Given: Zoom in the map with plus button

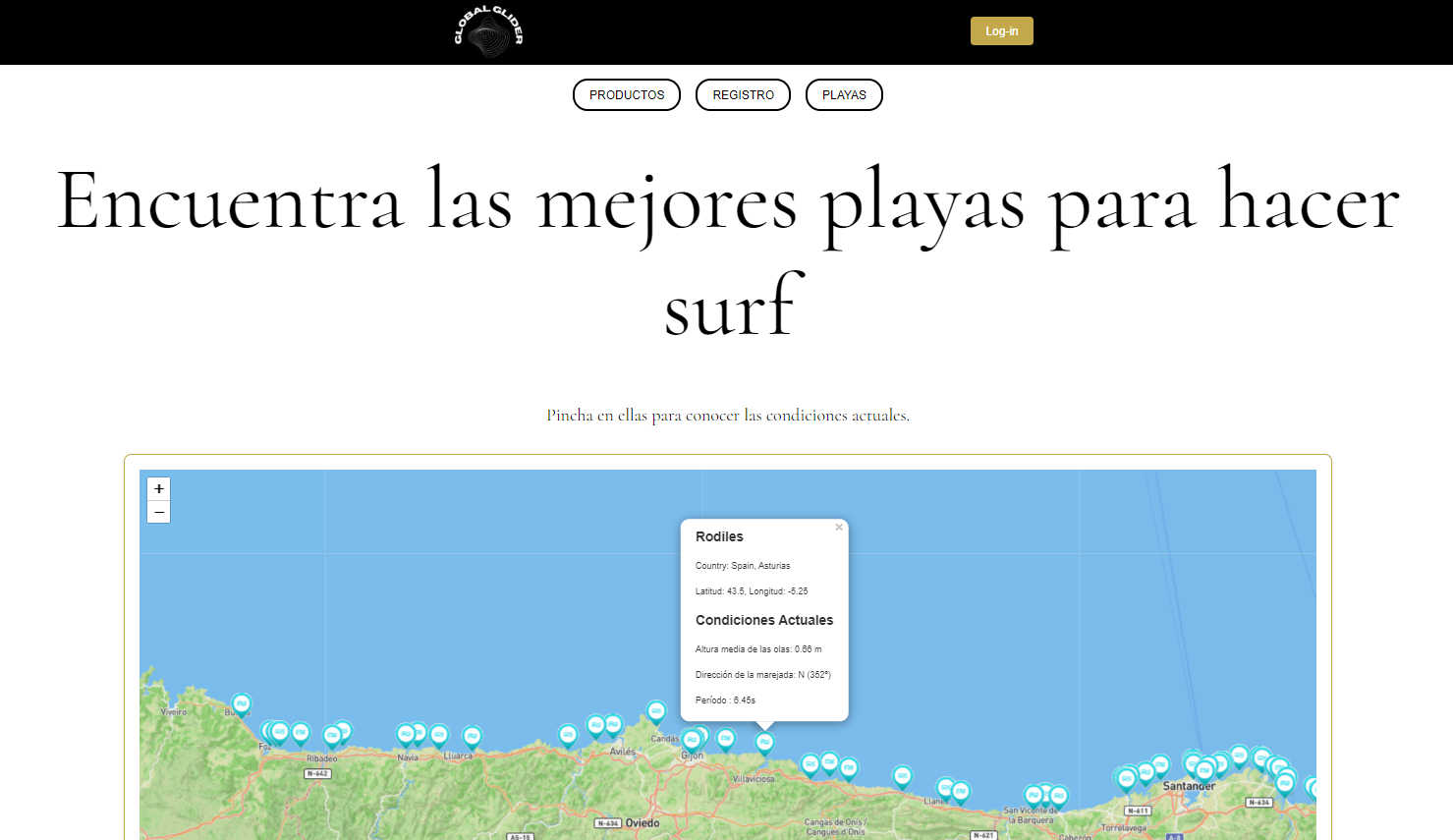Looking at the screenshot, I should [x=159, y=488].
